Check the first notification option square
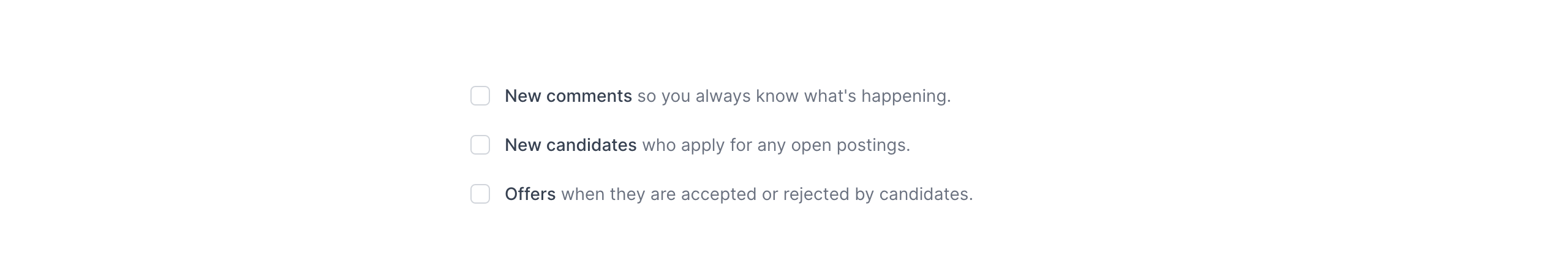Viewport: 1568px width, 265px height. 480,96
